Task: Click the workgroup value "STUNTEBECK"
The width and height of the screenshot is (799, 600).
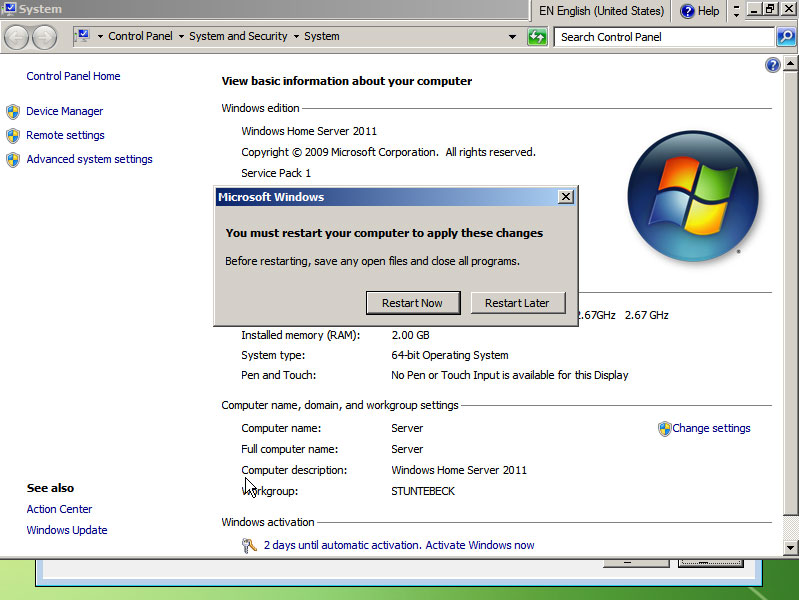Action: [423, 491]
